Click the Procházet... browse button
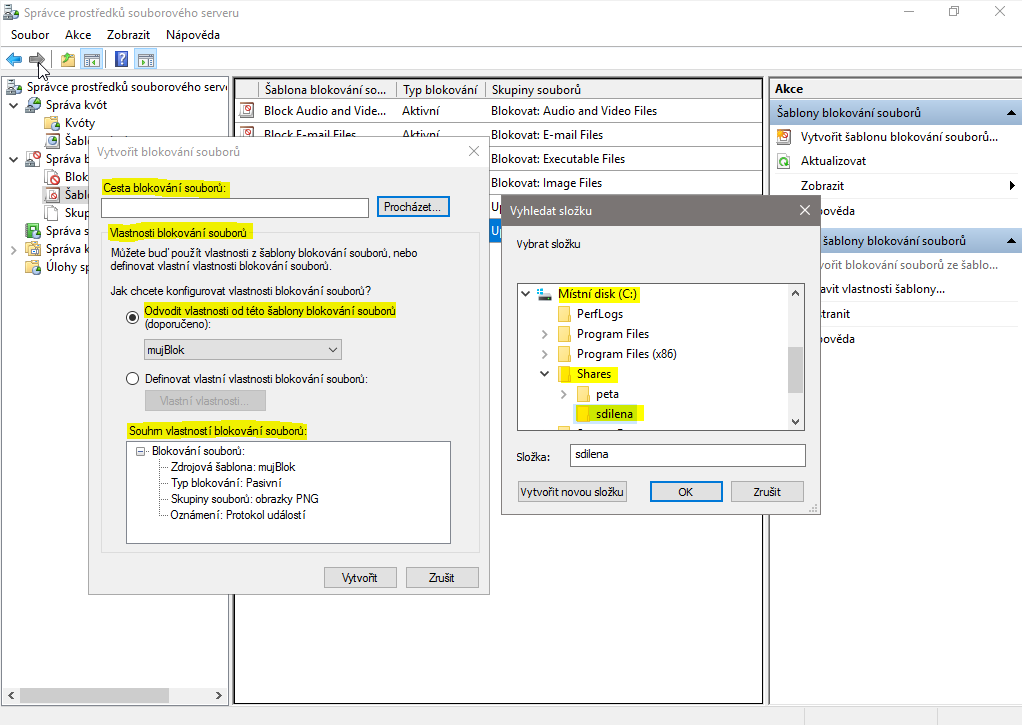The width and height of the screenshot is (1022, 725). (413, 207)
